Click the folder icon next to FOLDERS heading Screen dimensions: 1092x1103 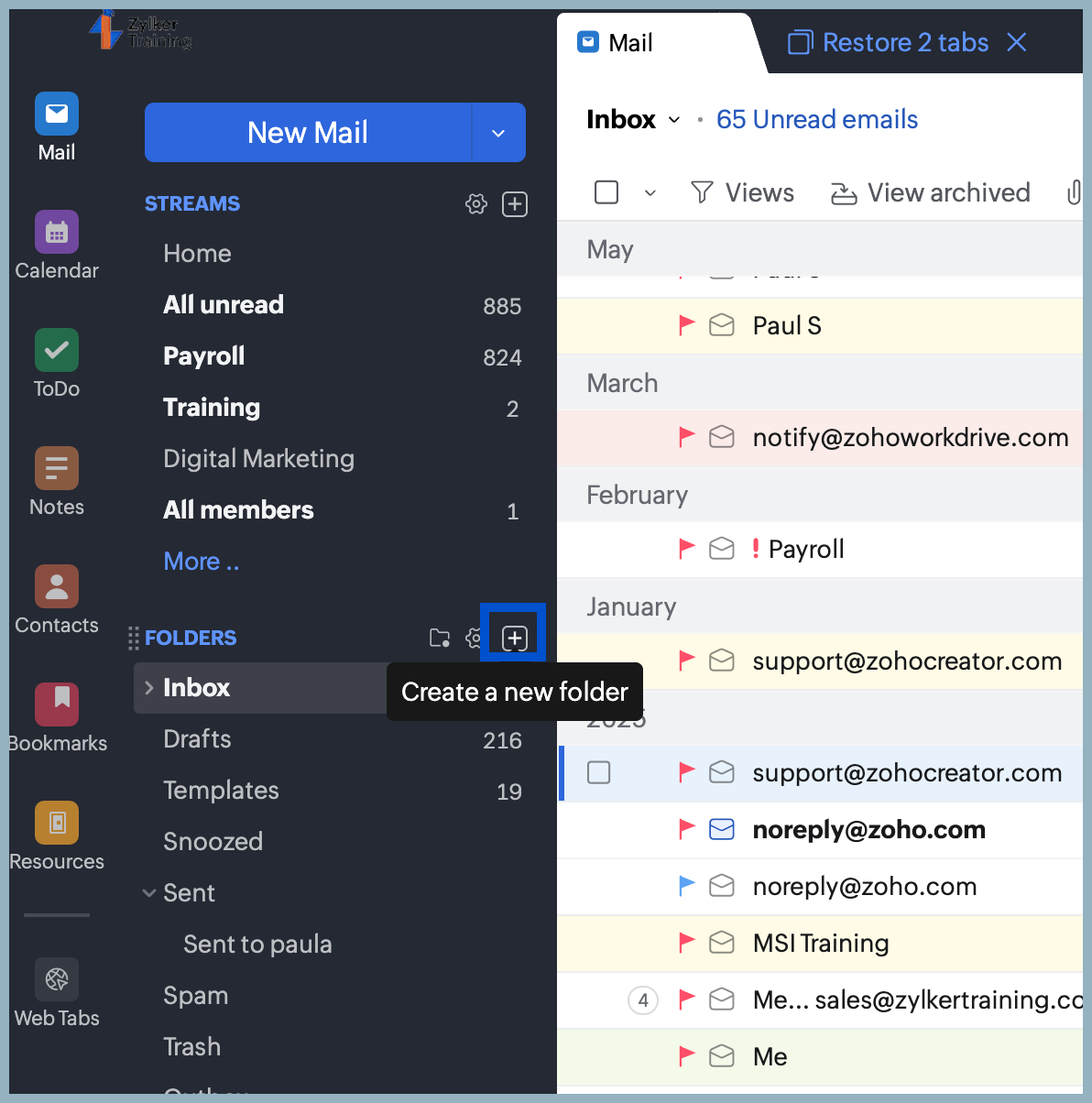pyautogui.click(x=440, y=638)
